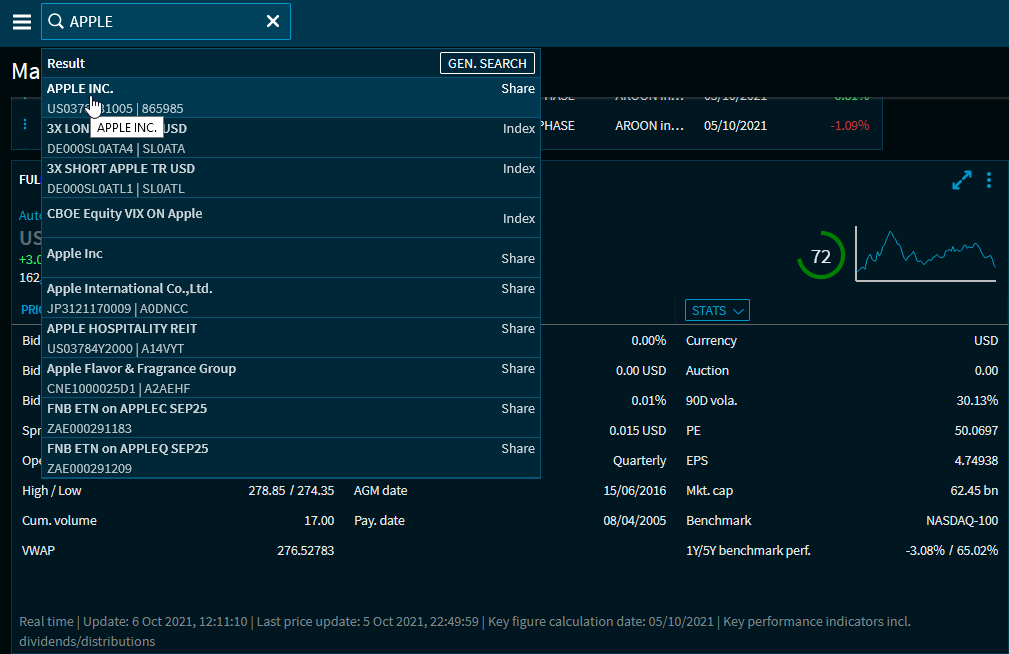Select FNB ETN on APPLEQ SEP25
The image size is (1009, 654).
click(290, 458)
